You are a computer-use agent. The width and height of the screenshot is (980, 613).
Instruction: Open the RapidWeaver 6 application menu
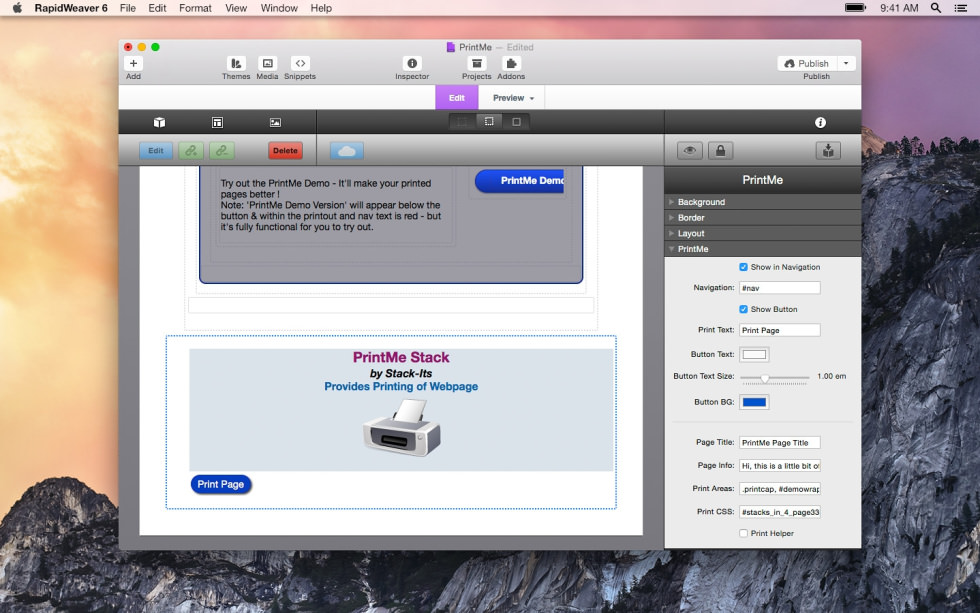coord(71,8)
